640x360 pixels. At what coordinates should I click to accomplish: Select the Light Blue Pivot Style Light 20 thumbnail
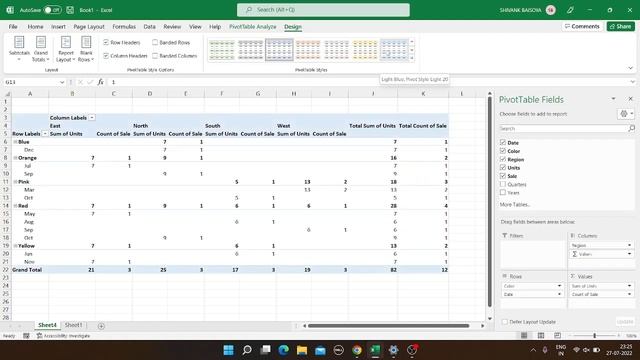click(394, 50)
